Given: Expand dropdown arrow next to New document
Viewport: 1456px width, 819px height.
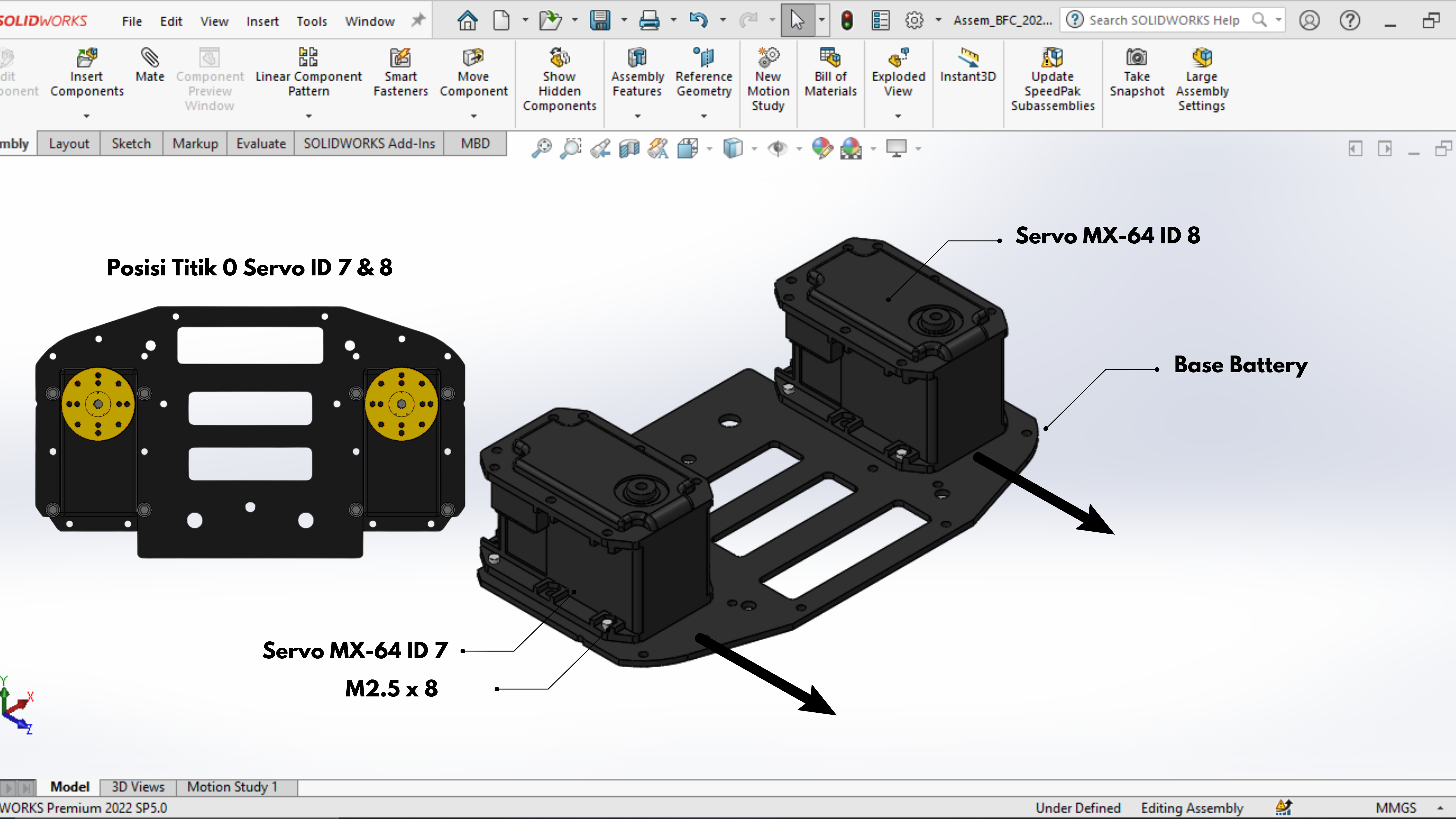Looking at the screenshot, I should [x=525, y=20].
